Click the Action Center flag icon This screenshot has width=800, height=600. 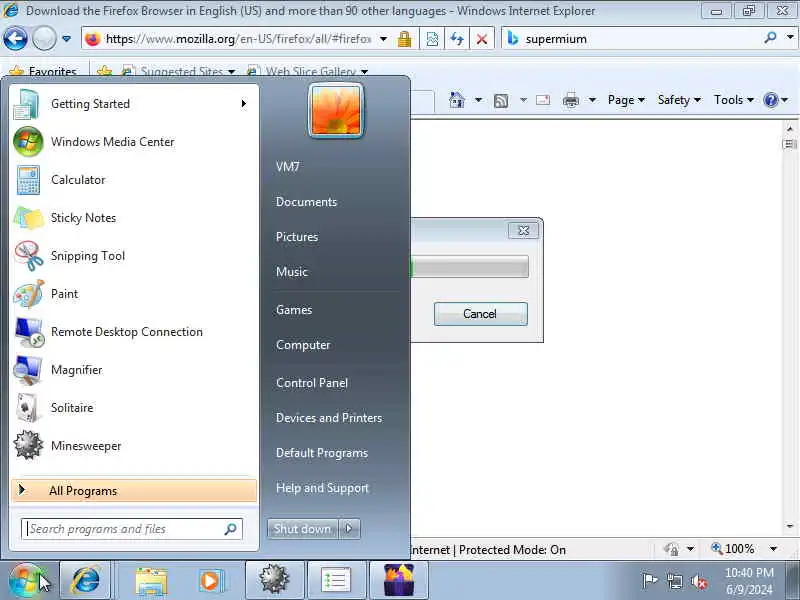649,581
